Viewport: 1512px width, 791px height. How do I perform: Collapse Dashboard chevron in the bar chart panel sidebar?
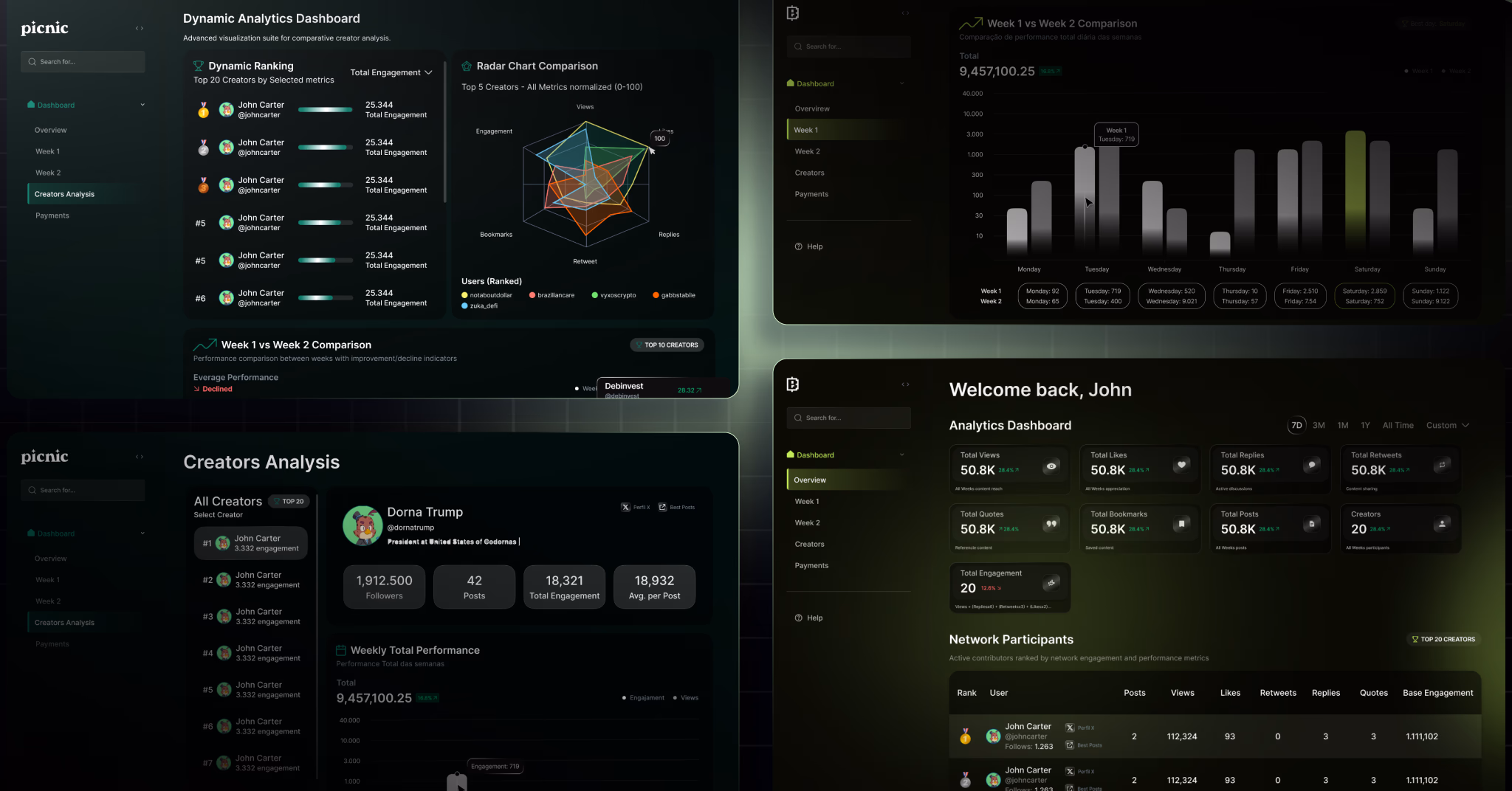pos(902,83)
